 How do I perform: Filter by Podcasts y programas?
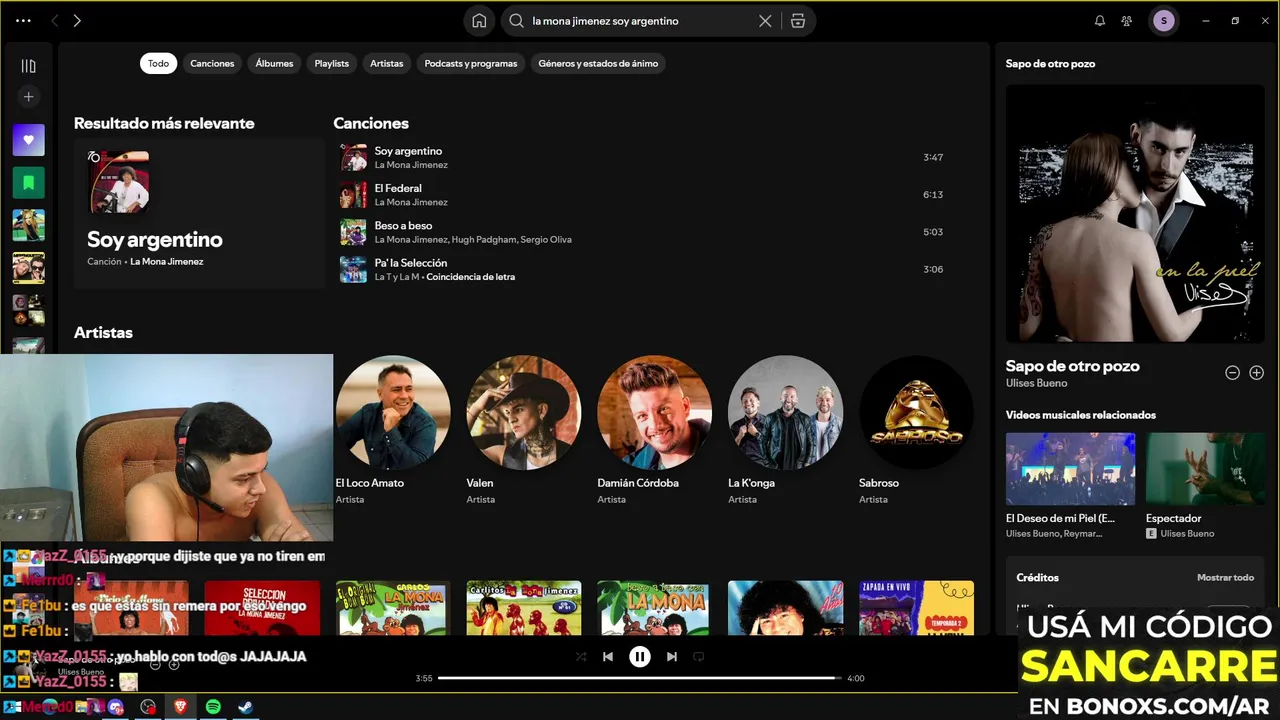471,63
